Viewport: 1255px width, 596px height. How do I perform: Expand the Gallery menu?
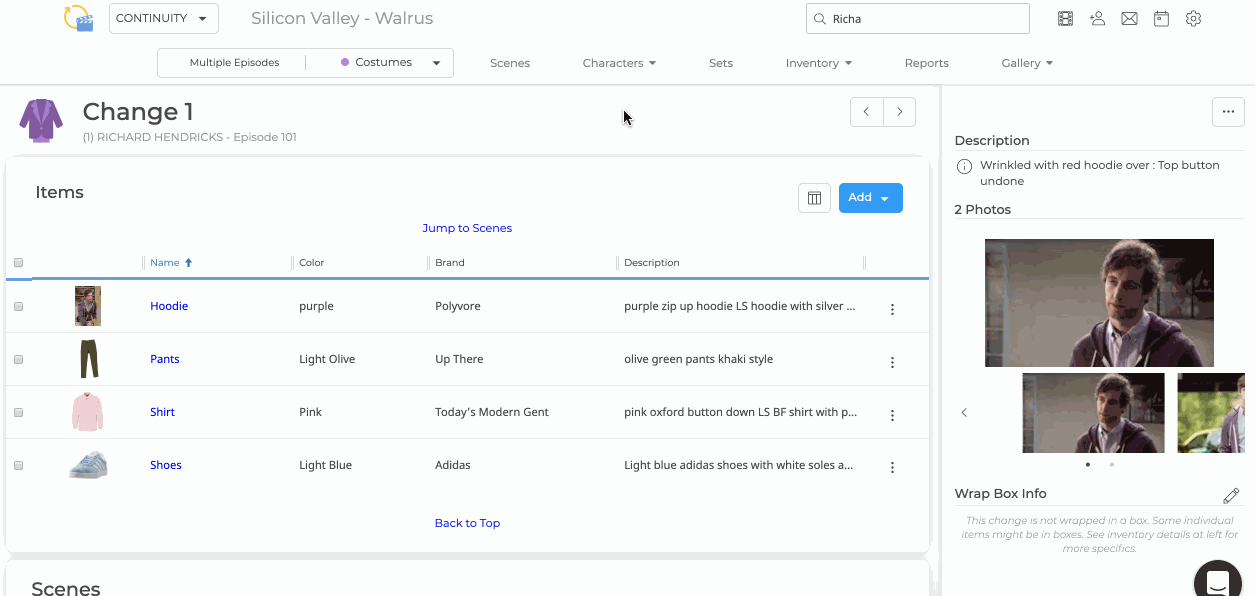tap(1027, 63)
